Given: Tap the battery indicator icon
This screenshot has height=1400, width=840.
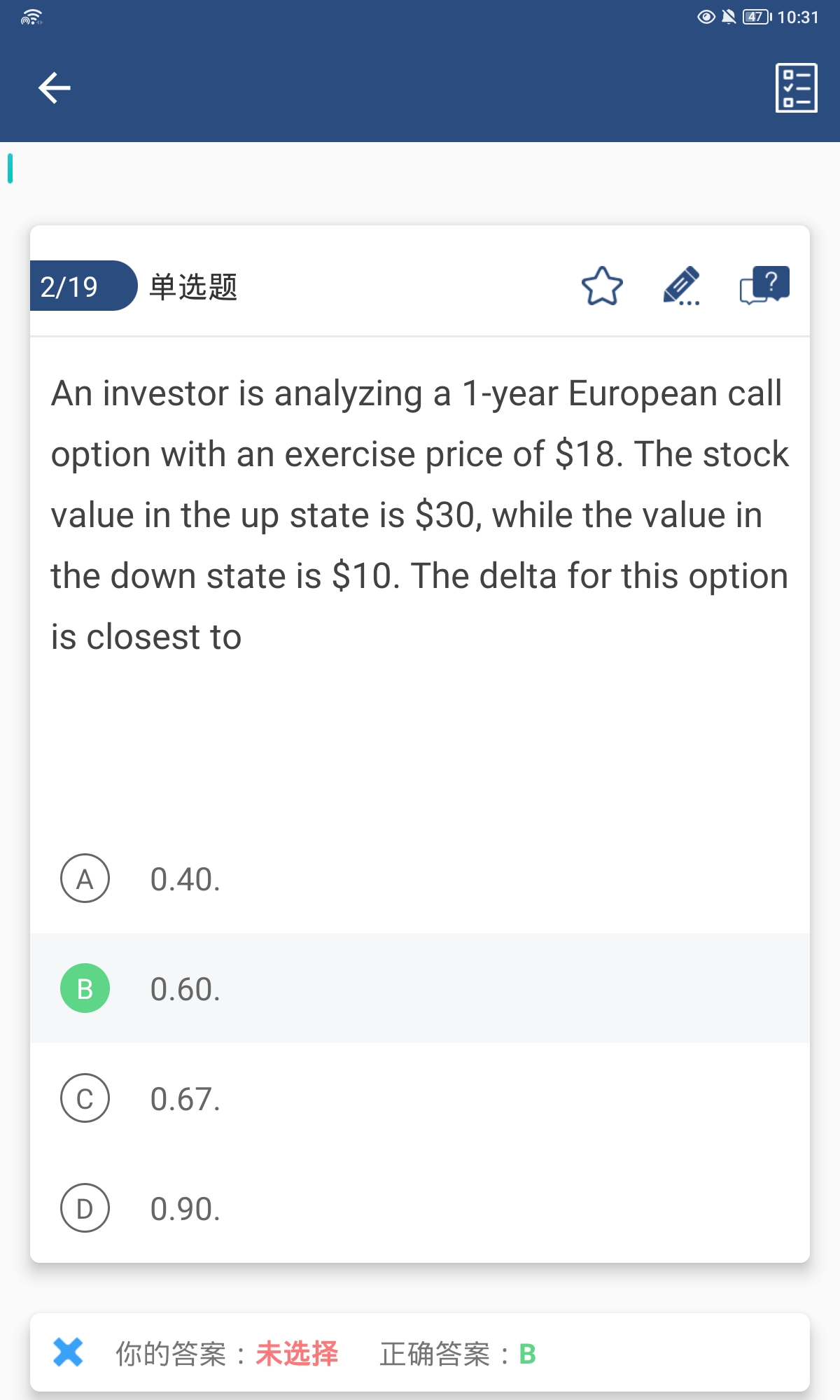Looking at the screenshot, I should (x=757, y=17).
